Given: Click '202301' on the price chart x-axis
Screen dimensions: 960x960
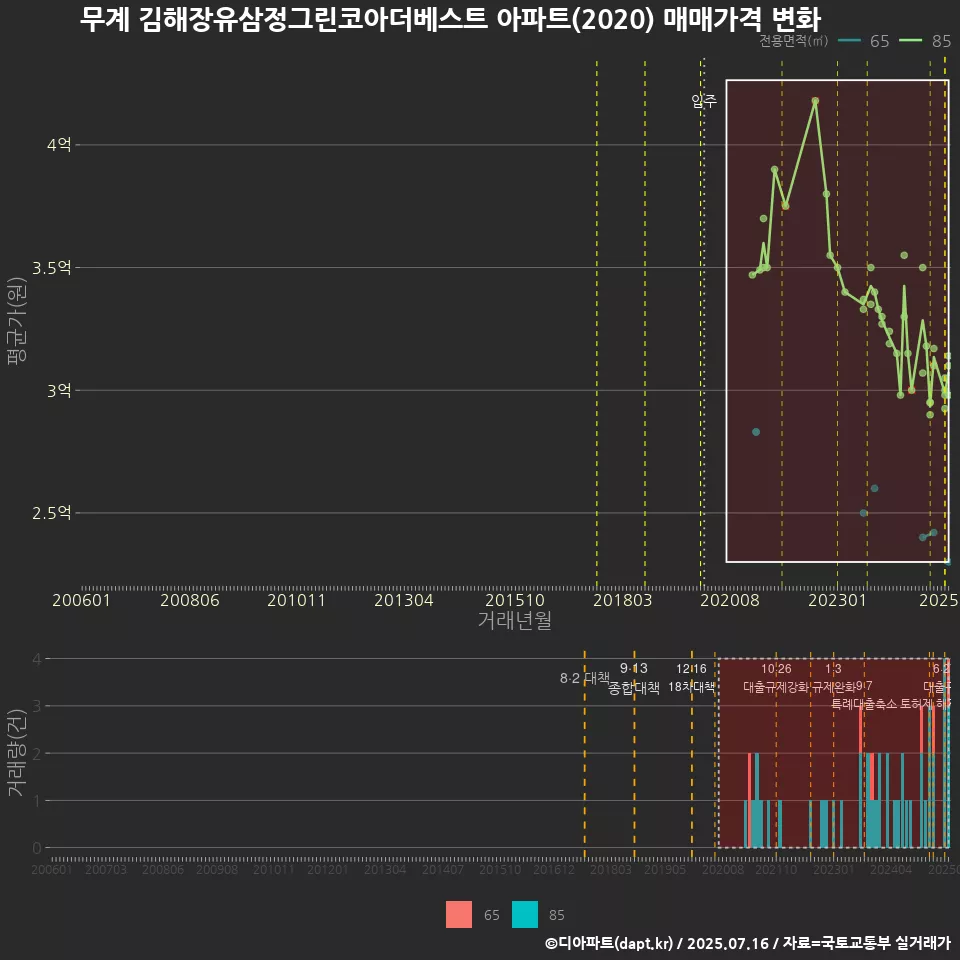Looking at the screenshot, I should coord(838,600).
